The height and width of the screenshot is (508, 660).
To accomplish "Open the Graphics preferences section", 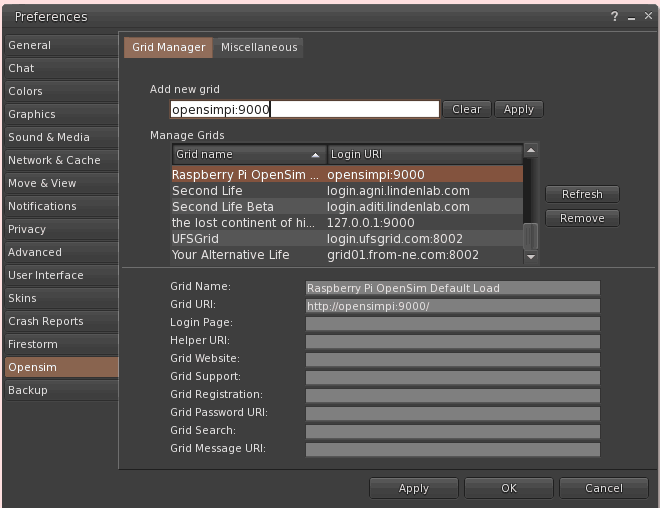I will click(61, 114).
